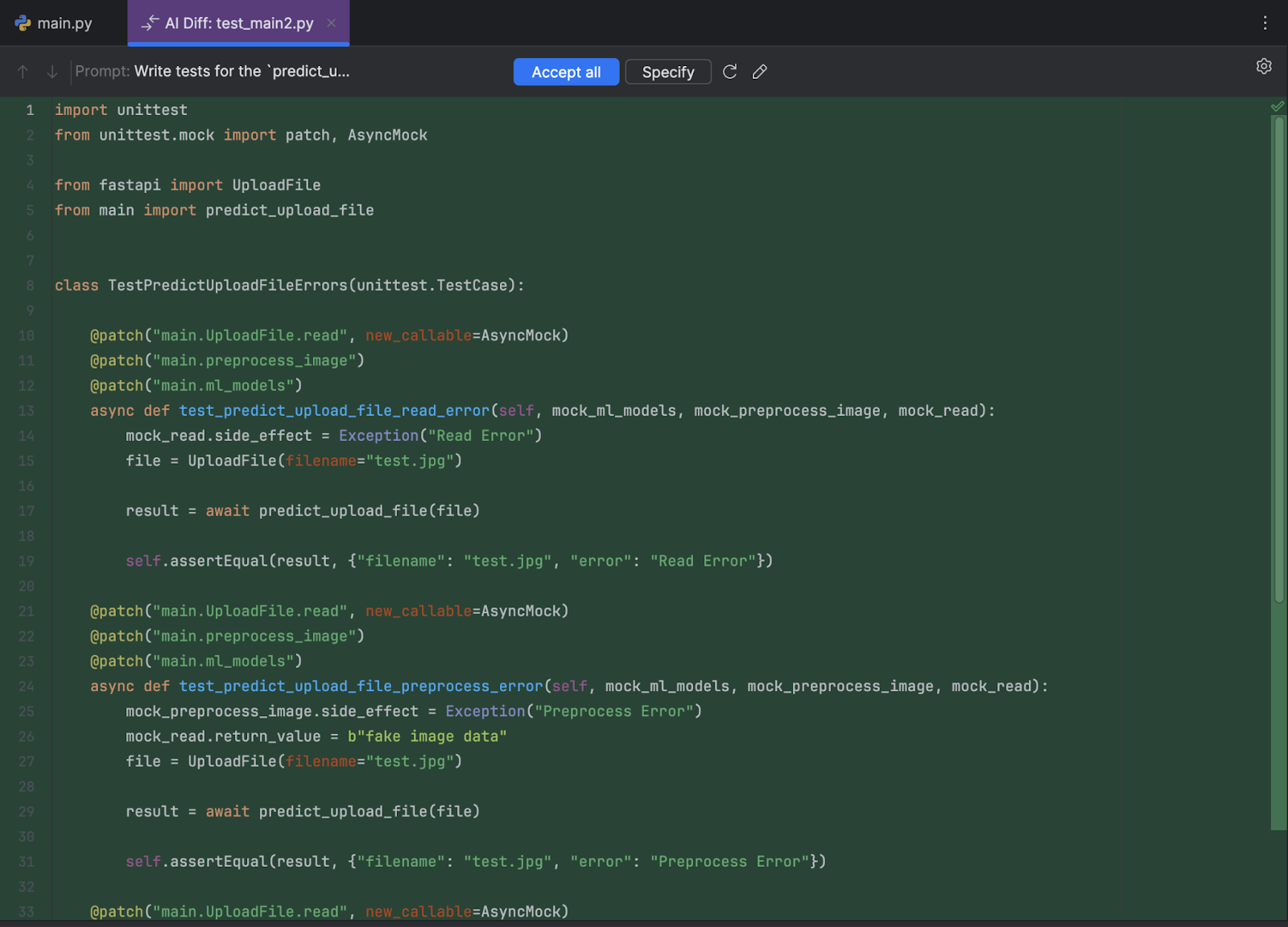This screenshot has width=1288, height=927.
Task: Select the AI Diff: test_main2.py tab
Action: click(x=238, y=23)
